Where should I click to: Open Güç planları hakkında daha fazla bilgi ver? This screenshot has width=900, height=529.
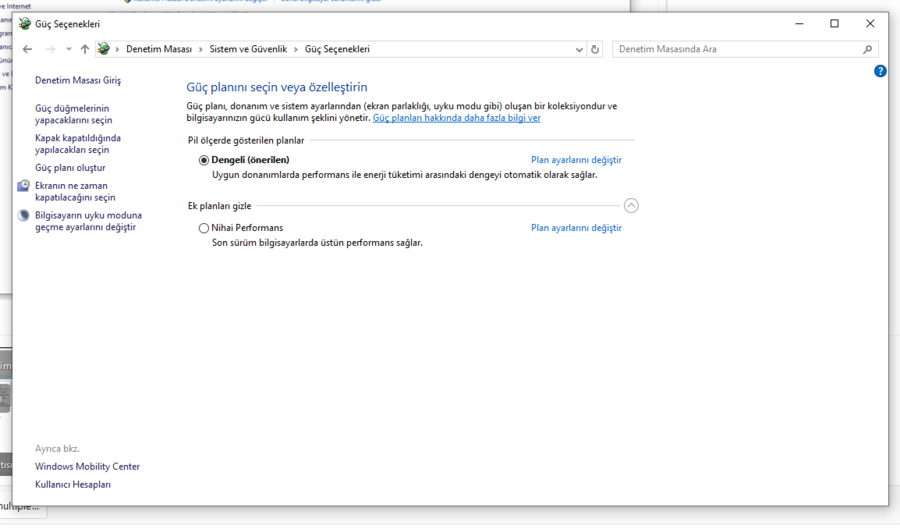(x=456, y=118)
